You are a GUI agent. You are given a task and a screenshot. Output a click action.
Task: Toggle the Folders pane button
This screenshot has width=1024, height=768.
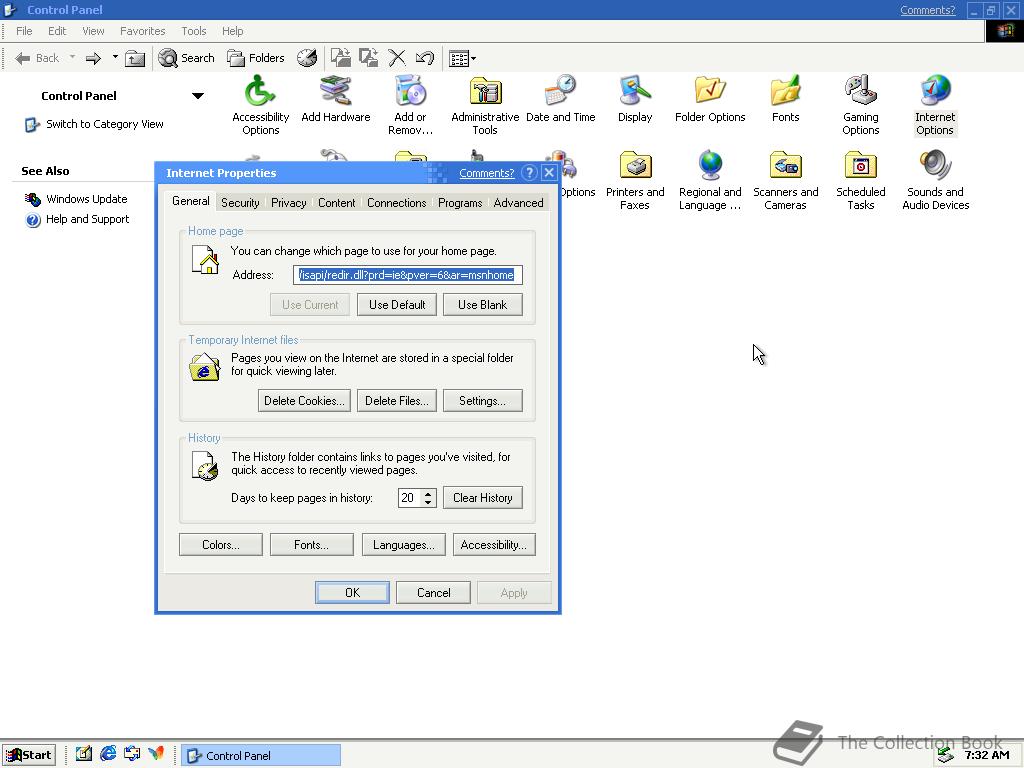[x=255, y=58]
